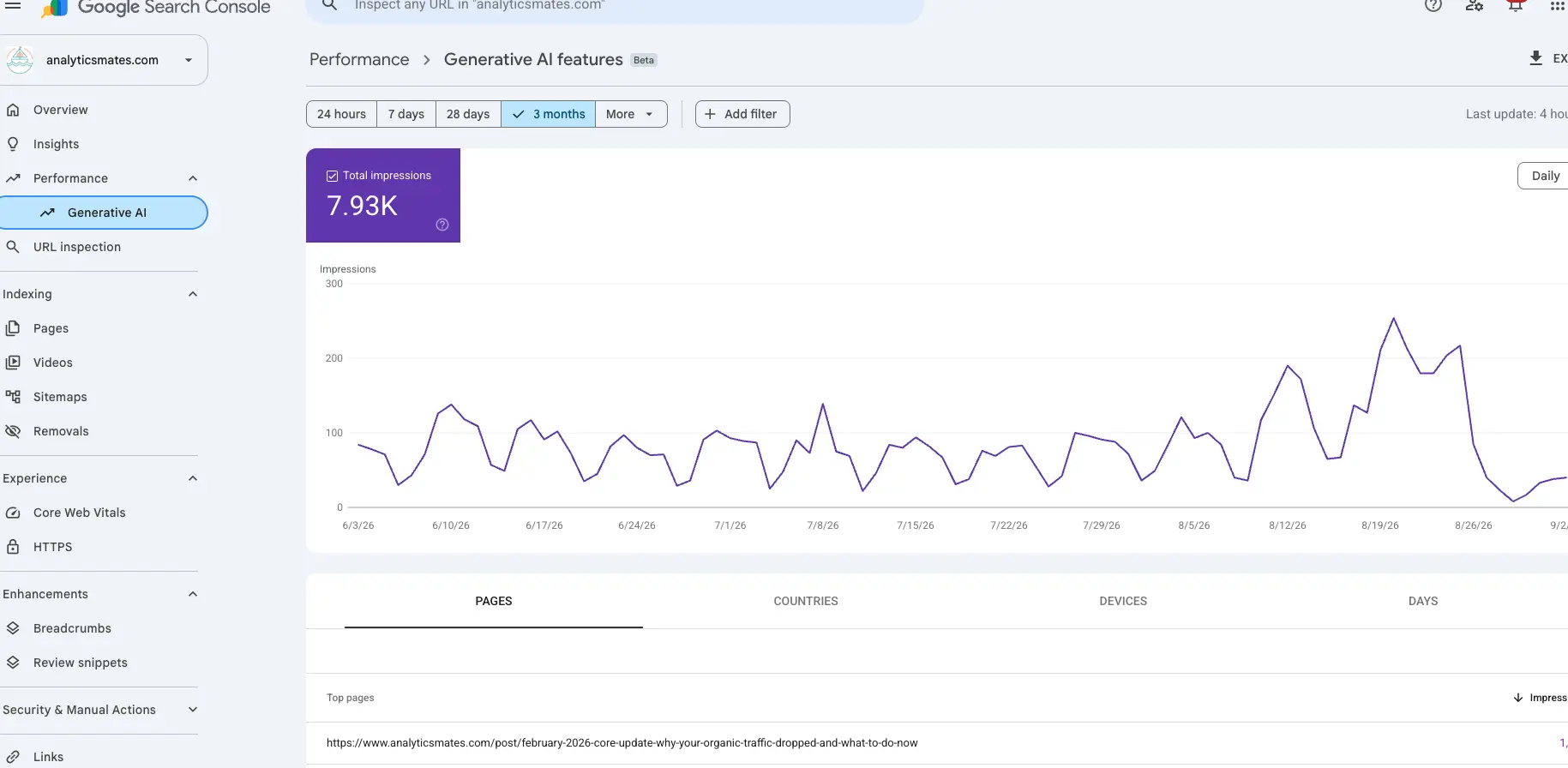Click the Videos play icon
This screenshot has height=768, width=1568.
[13, 363]
